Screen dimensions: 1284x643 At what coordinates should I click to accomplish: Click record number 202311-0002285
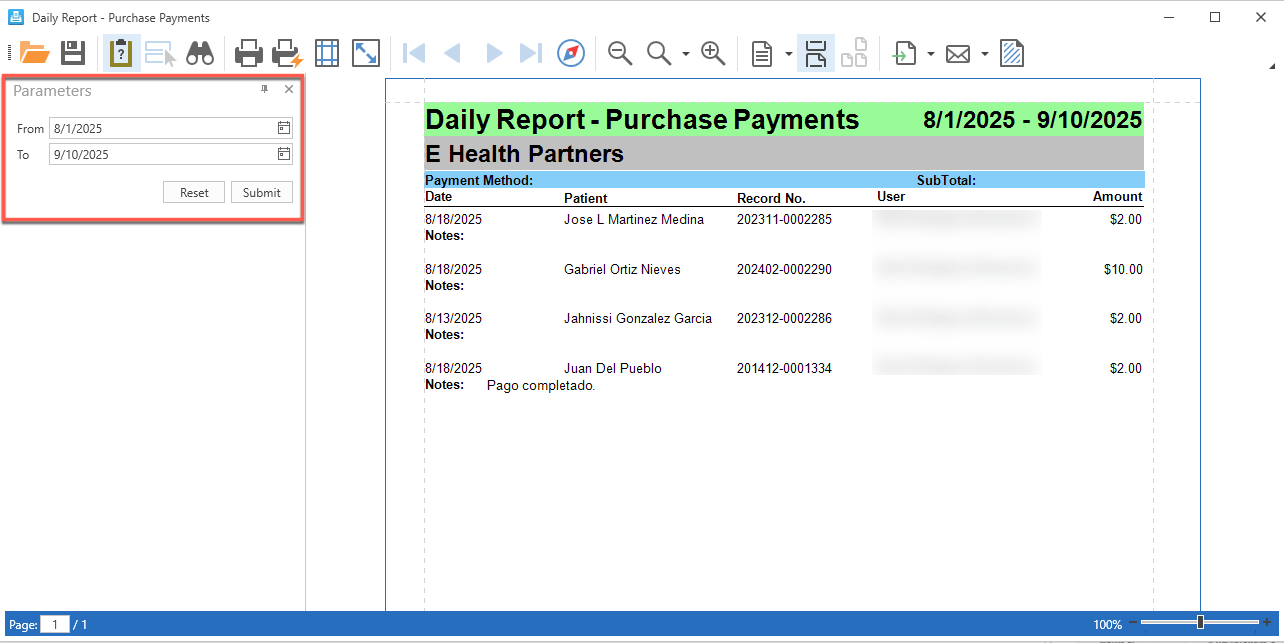coord(784,219)
